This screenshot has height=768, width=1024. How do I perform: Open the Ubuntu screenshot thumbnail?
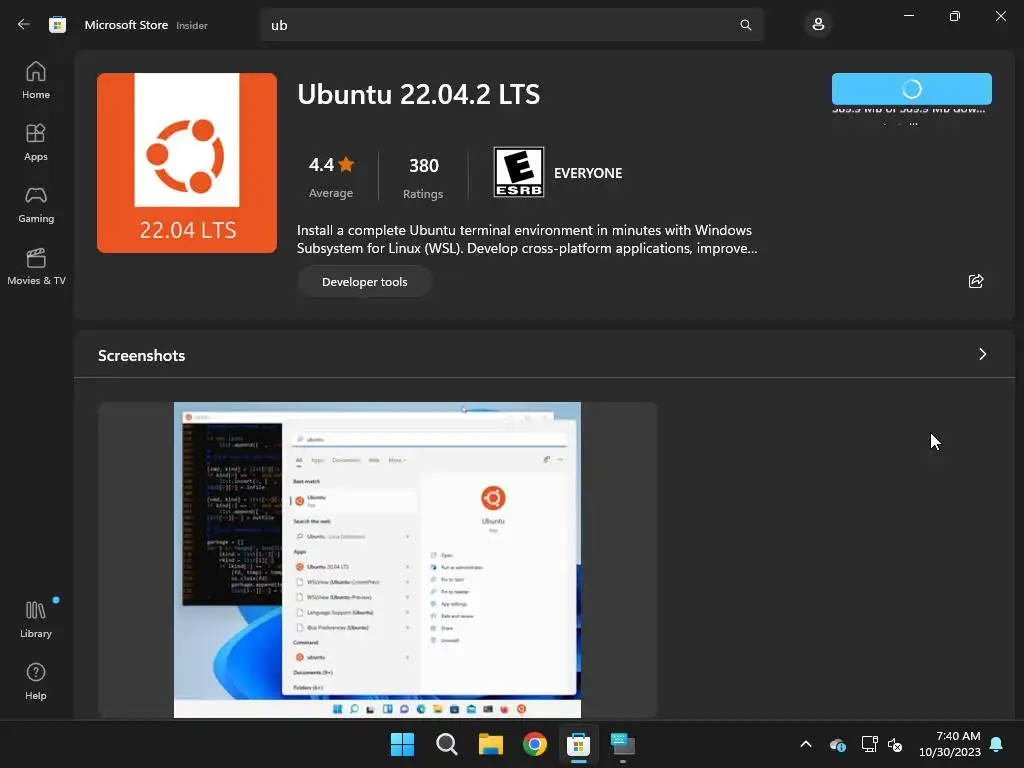tap(377, 560)
